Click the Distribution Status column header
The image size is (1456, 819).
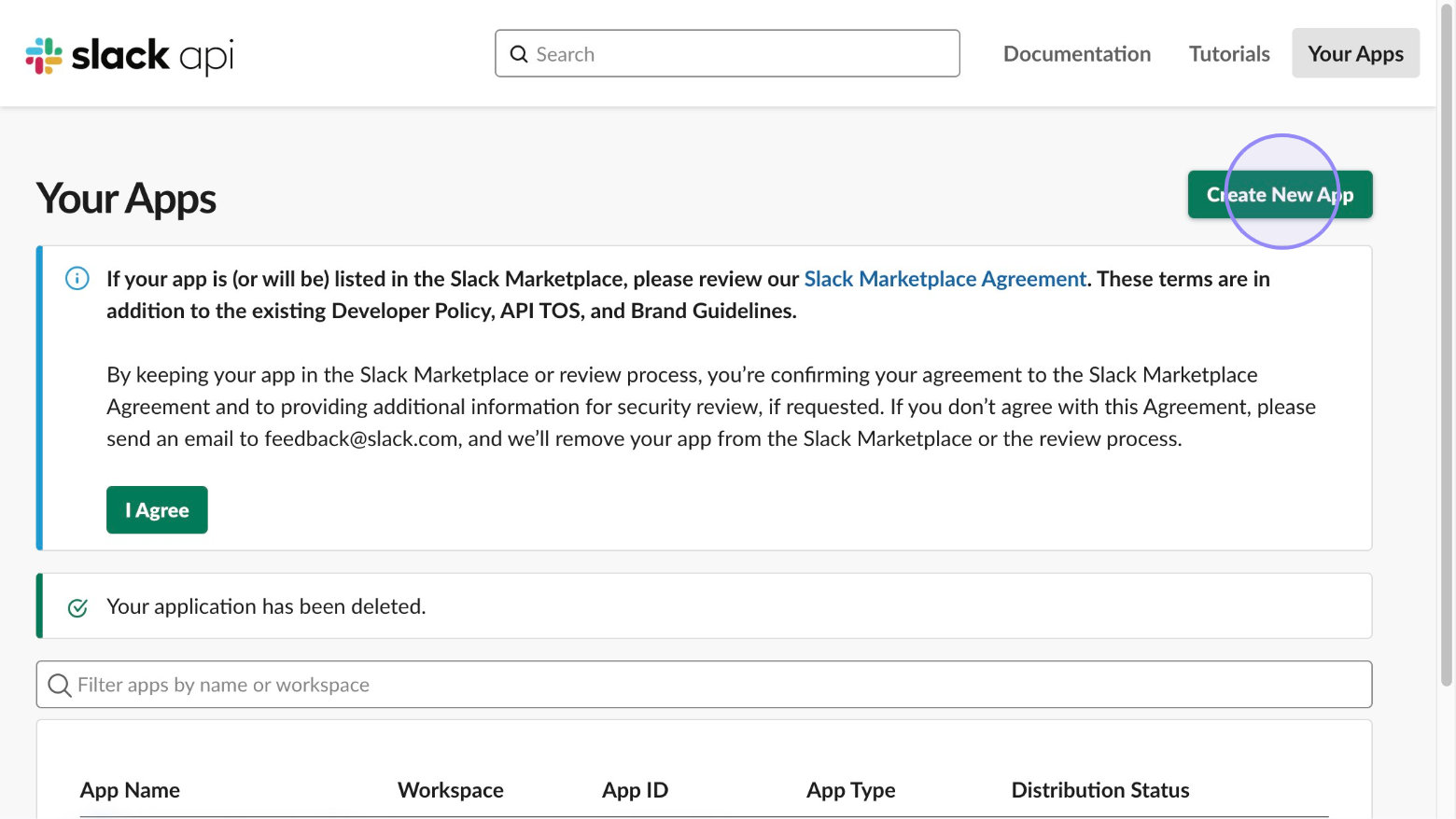(x=1099, y=790)
